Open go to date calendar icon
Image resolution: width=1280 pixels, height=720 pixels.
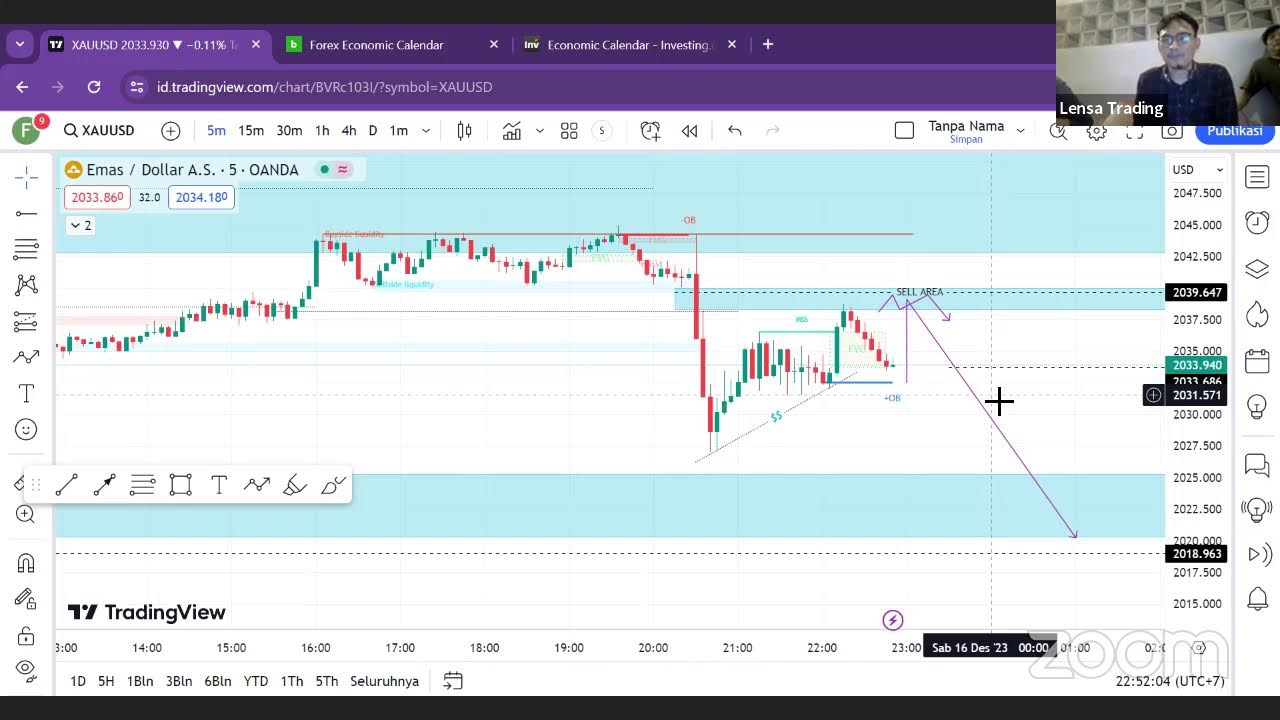[x=453, y=681]
